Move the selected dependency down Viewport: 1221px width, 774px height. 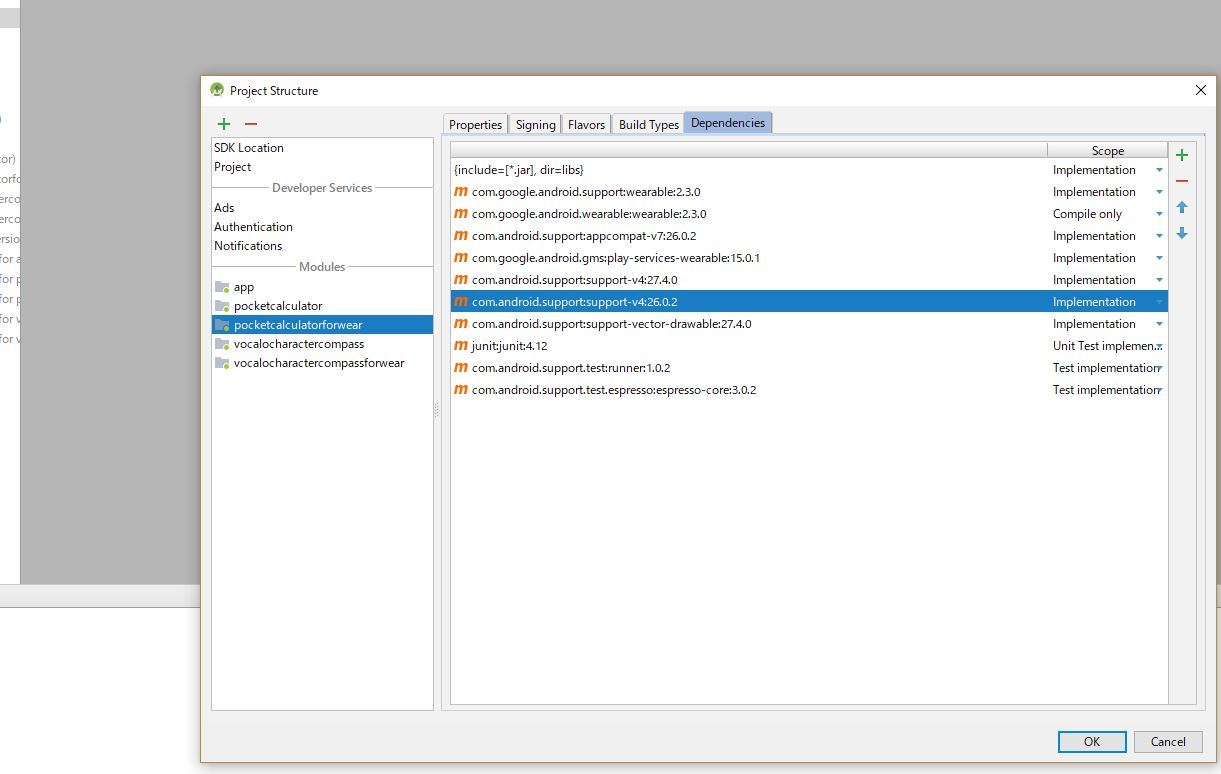1182,234
